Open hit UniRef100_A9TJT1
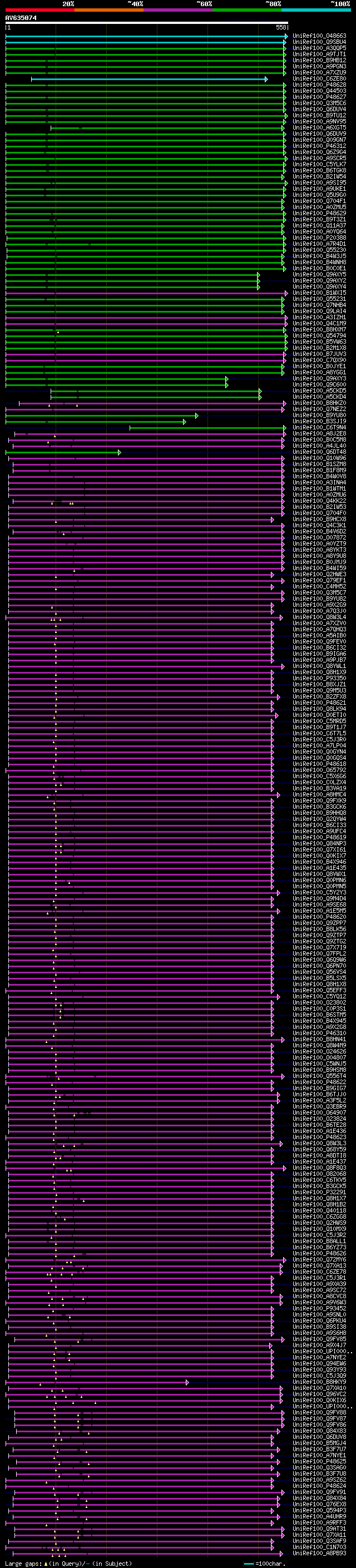The height and width of the screenshot is (1568, 356). click(x=319, y=54)
